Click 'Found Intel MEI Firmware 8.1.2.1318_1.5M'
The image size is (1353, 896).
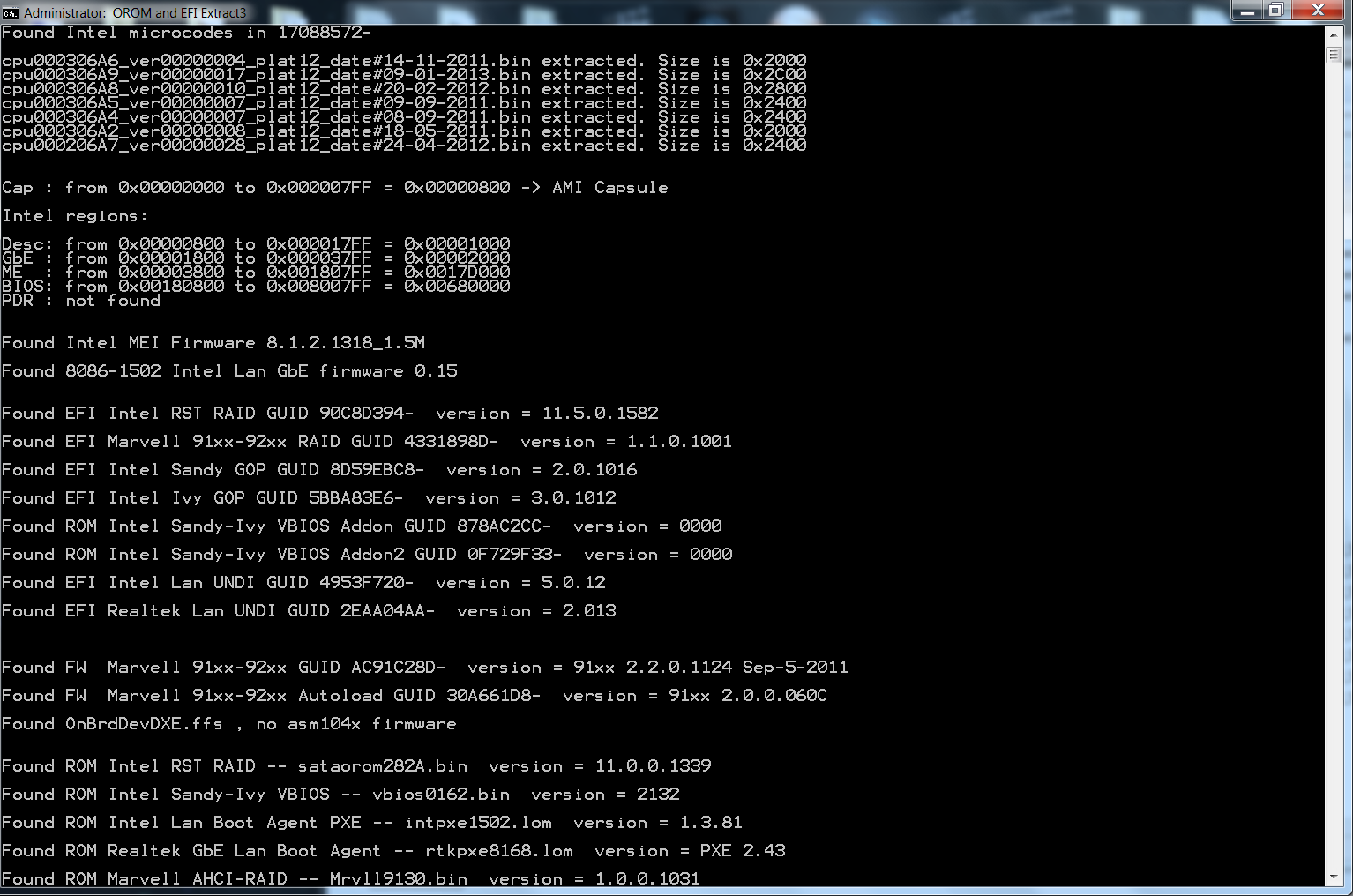(213, 343)
